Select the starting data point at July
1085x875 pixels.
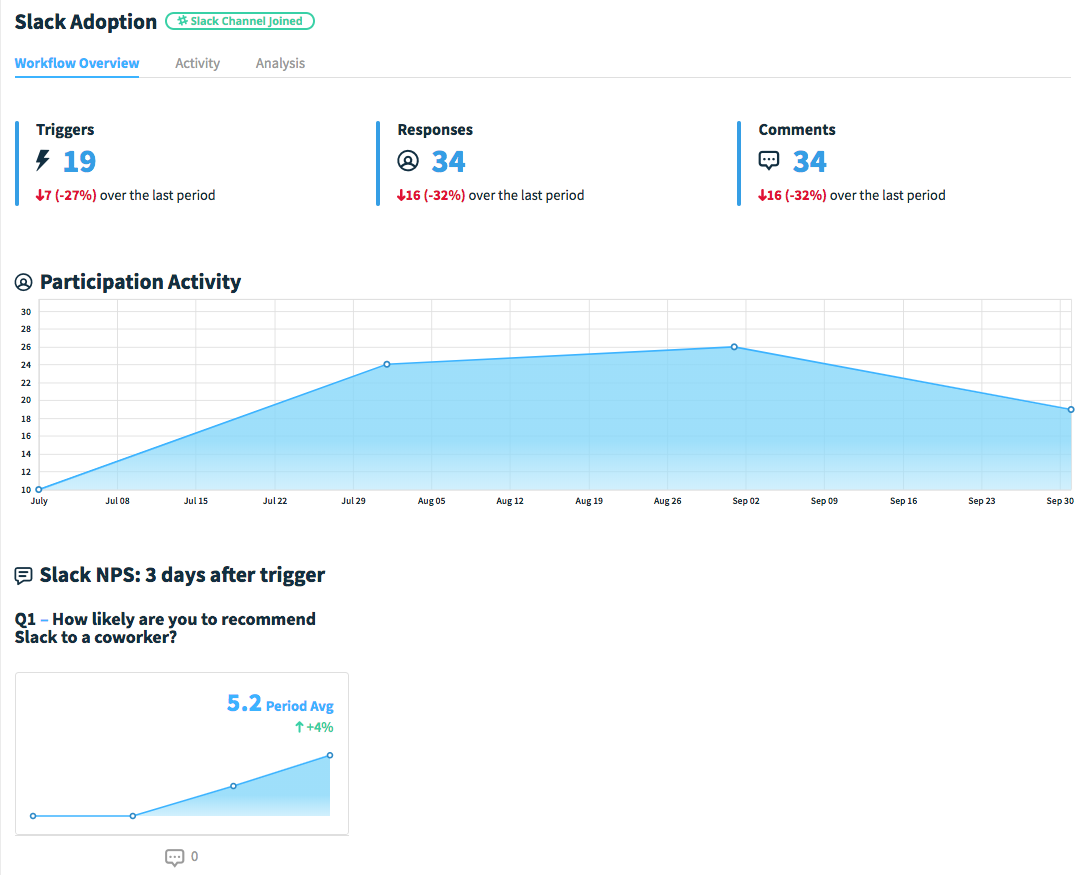tap(39, 489)
